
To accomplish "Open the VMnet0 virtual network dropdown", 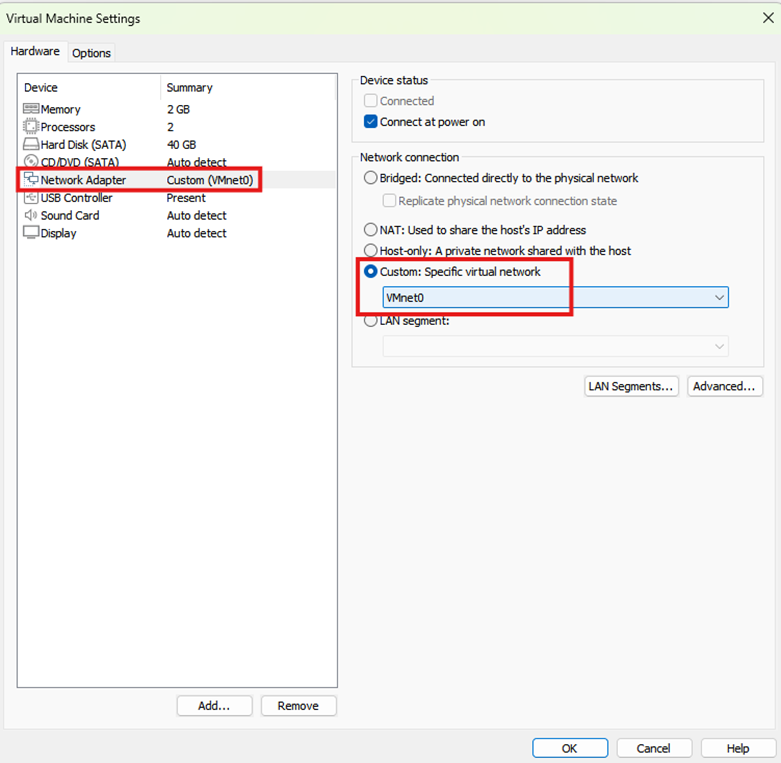I will point(555,297).
